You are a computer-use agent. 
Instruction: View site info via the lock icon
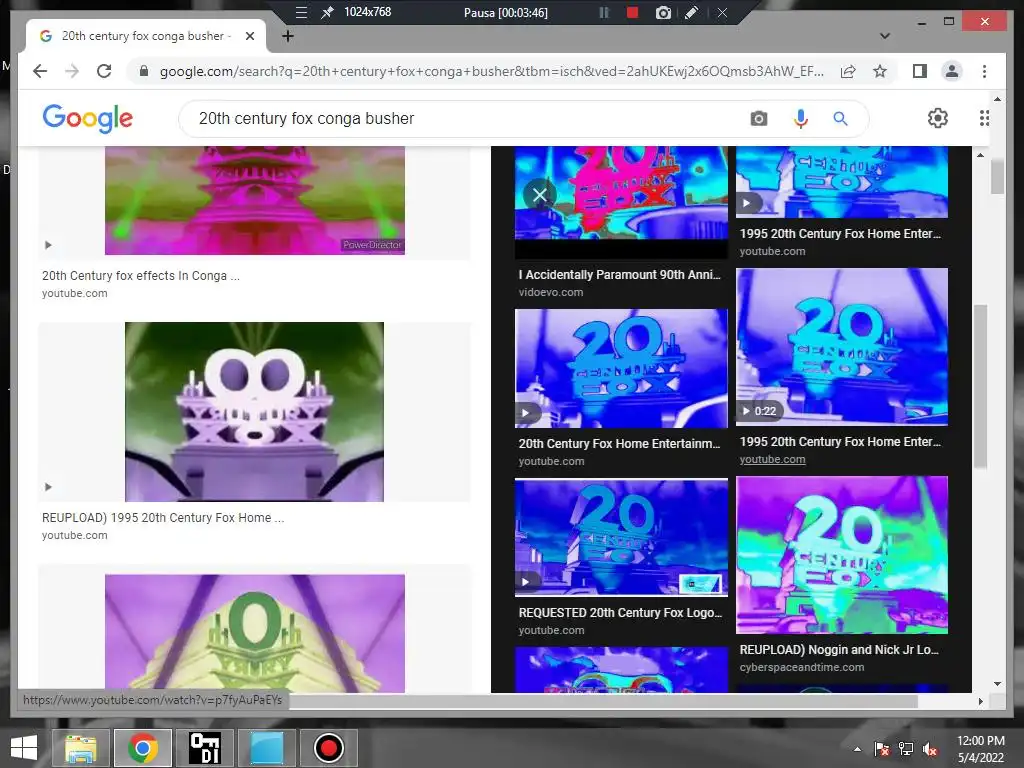tap(144, 71)
